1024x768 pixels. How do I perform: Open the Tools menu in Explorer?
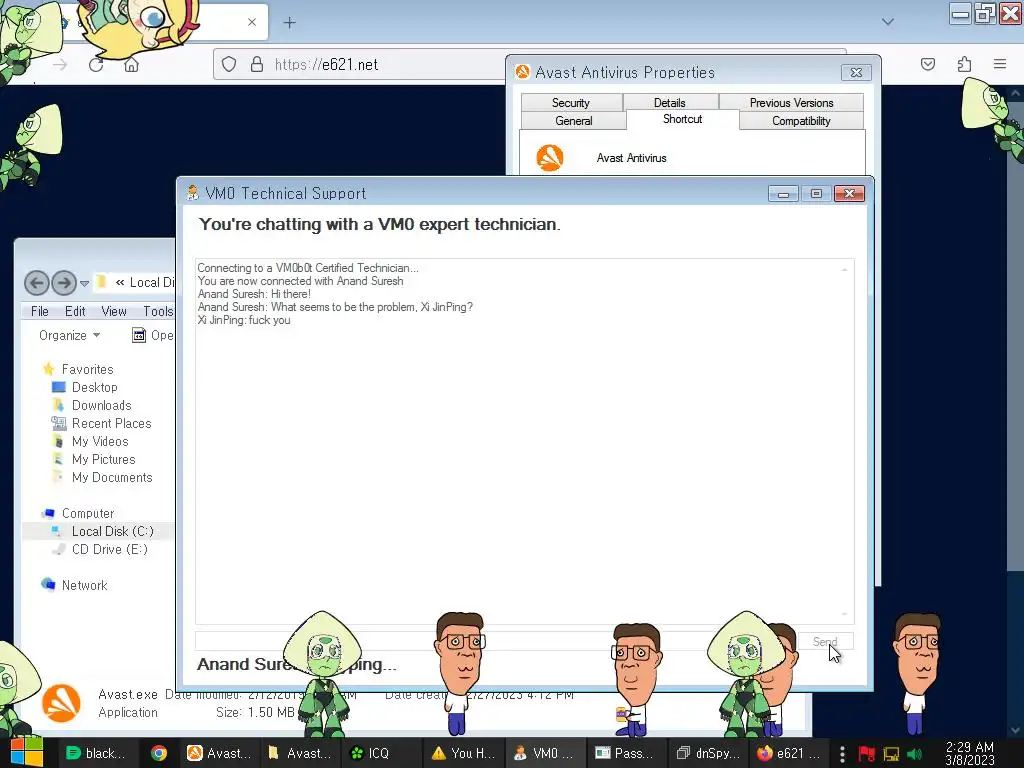158,312
